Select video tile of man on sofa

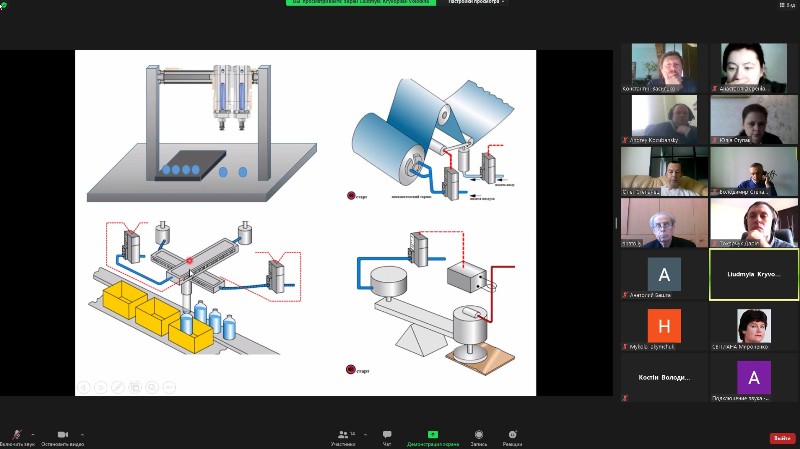tap(664, 171)
